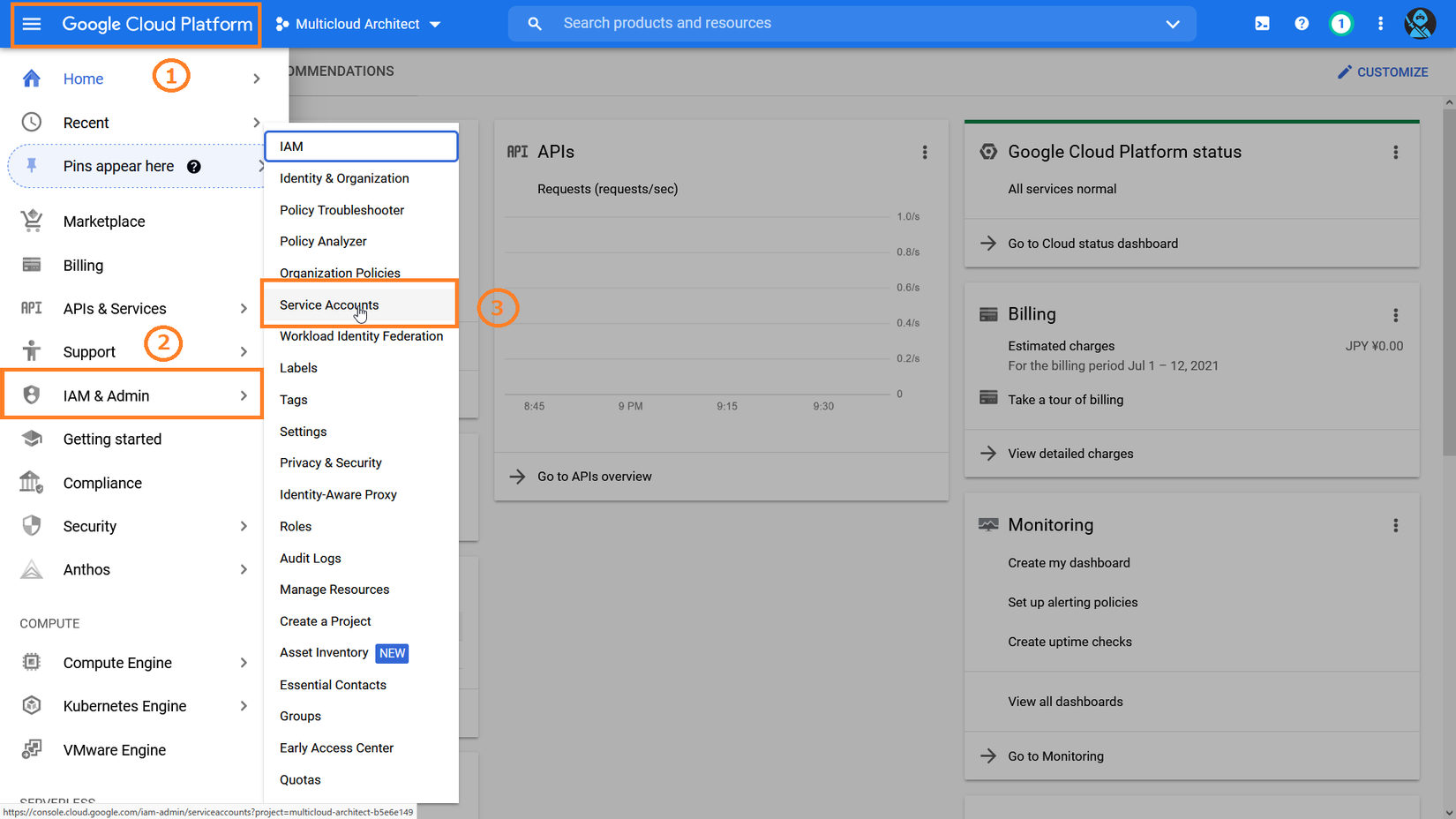Screen dimensions: 1456x819
Task: Click the user account avatar
Action: point(1419,24)
